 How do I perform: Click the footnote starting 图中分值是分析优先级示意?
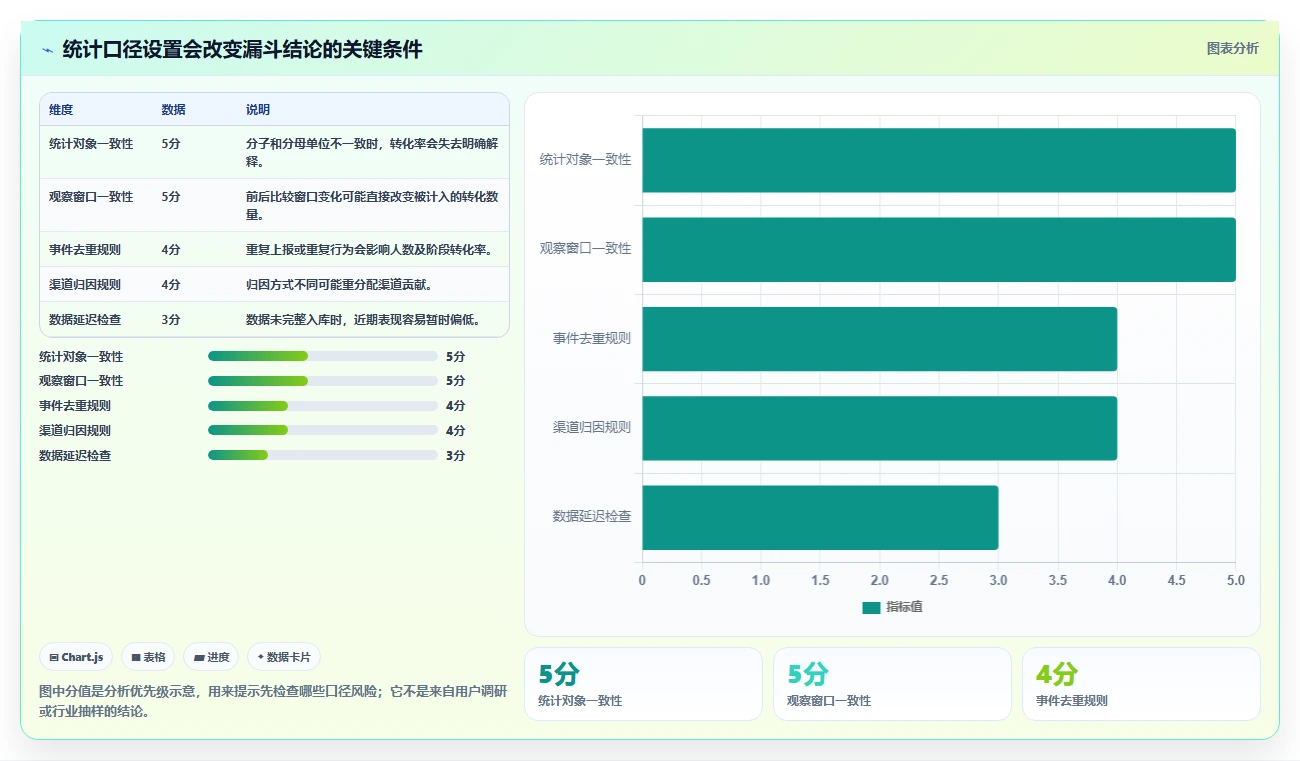[x=273, y=701]
